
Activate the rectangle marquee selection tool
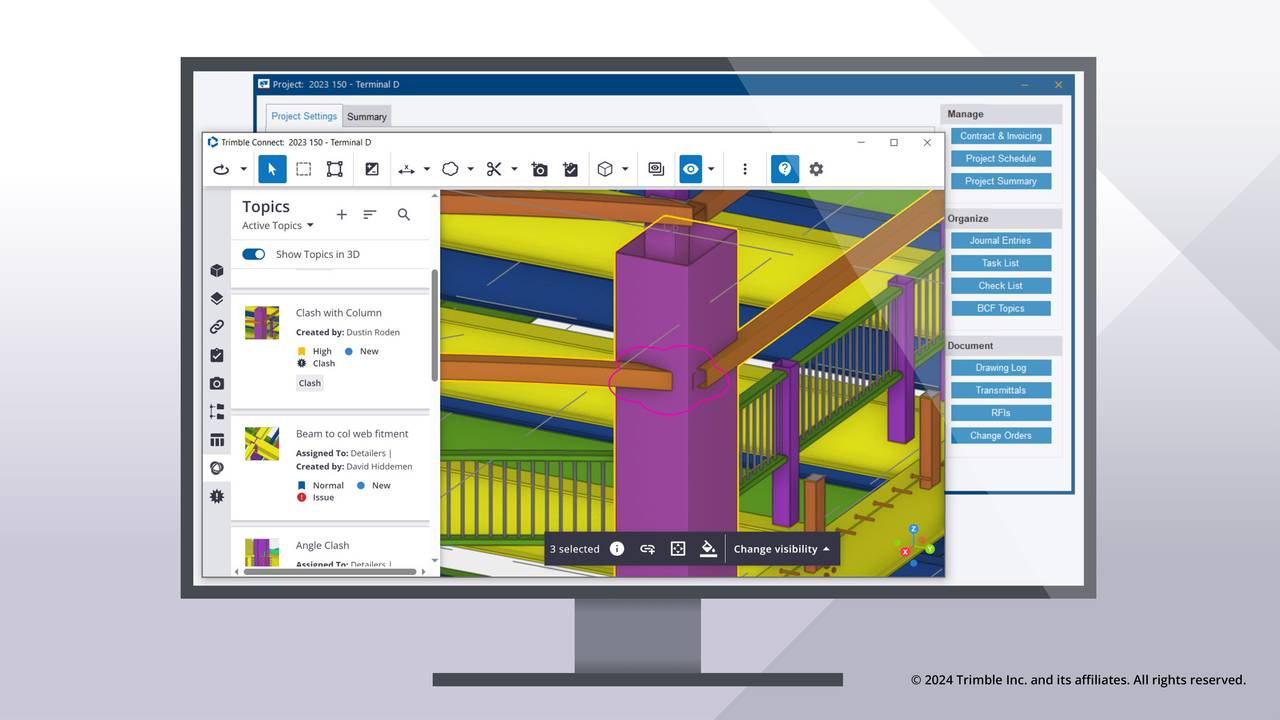[x=303, y=168]
